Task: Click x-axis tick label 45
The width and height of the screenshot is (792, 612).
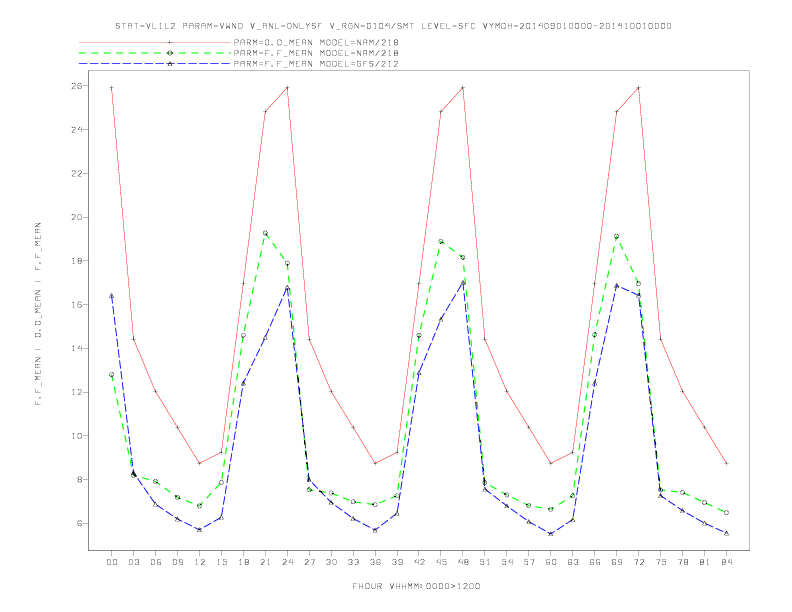Action: (441, 562)
